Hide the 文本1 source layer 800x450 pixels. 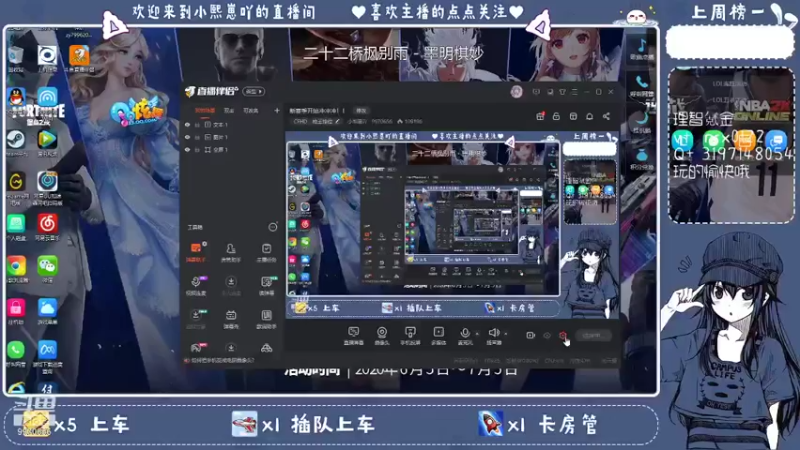(x=187, y=124)
